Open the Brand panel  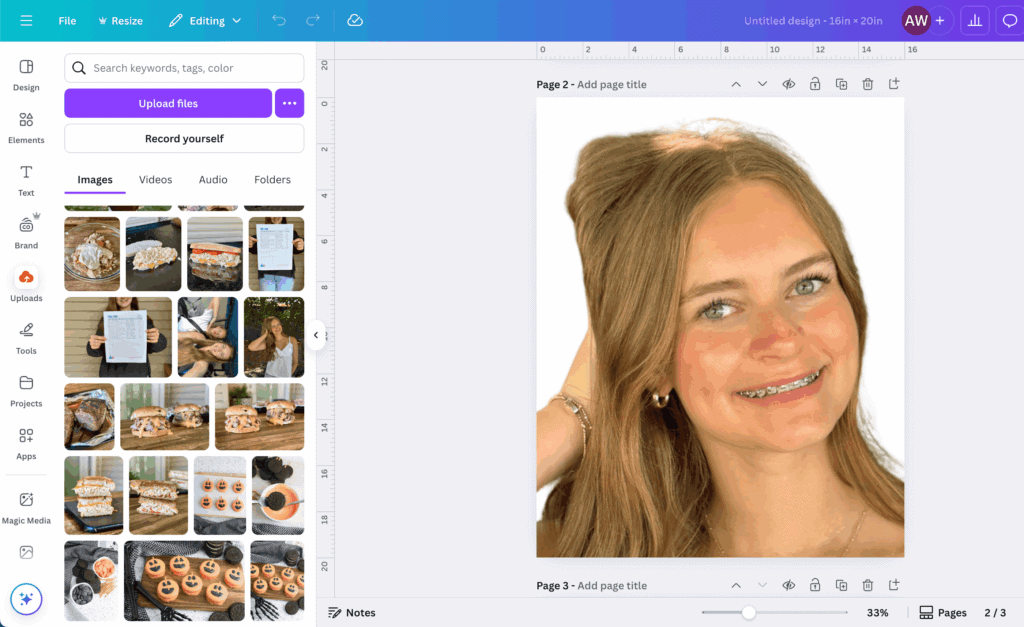(26, 230)
